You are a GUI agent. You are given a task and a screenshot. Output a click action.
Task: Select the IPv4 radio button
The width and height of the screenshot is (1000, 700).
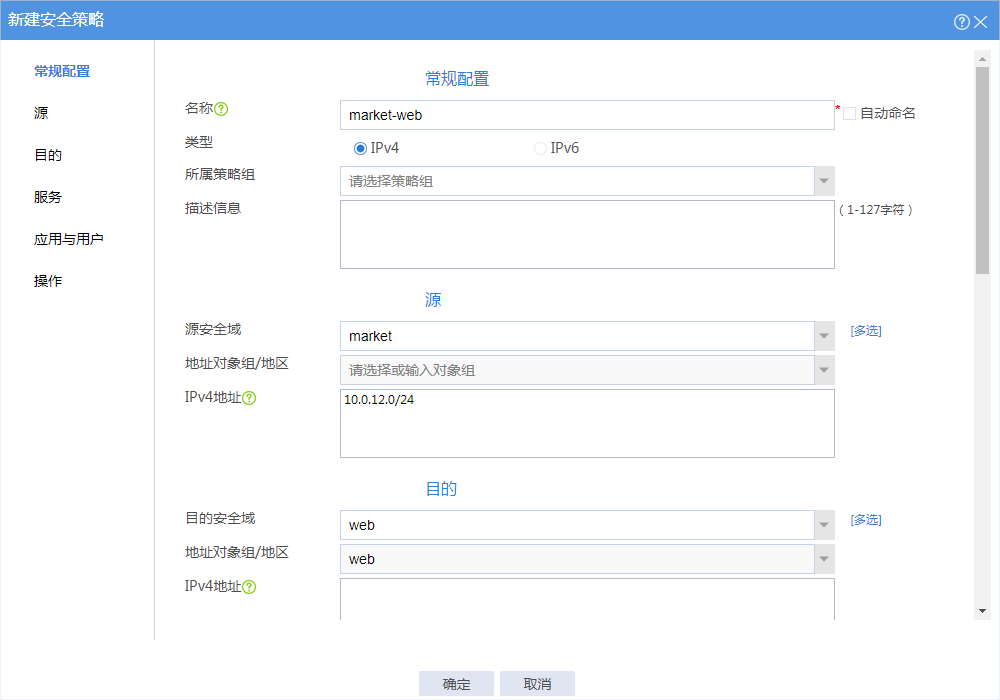pyautogui.click(x=361, y=148)
